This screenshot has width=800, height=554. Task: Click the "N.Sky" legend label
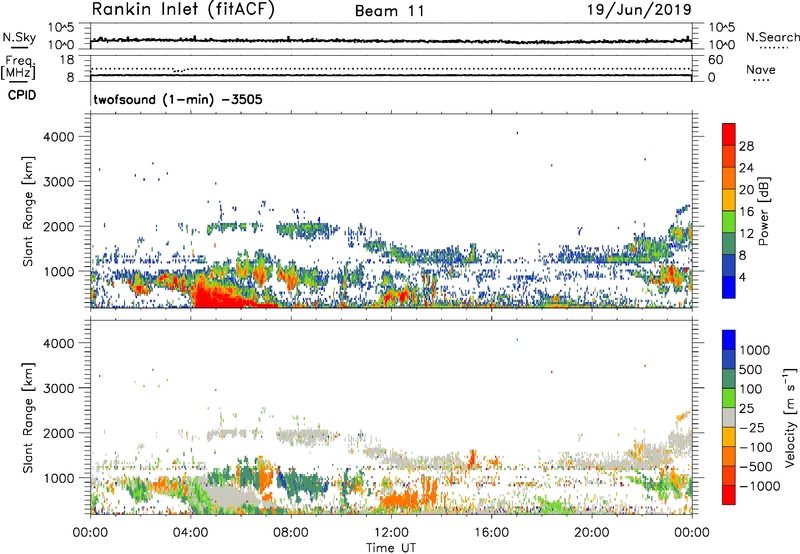(x=19, y=37)
